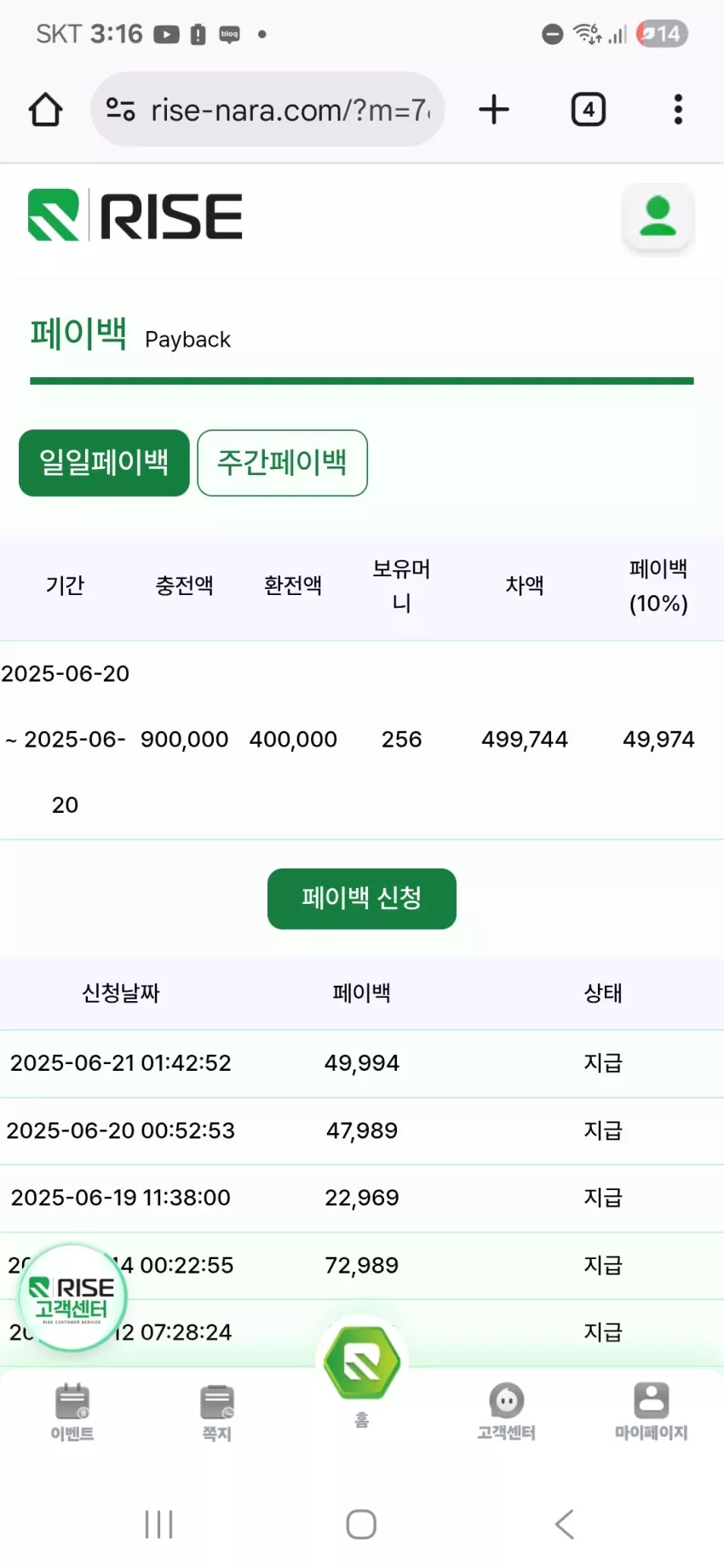Open the tab switcher showing 4 tabs
724x1568 pixels.
[588, 110]
